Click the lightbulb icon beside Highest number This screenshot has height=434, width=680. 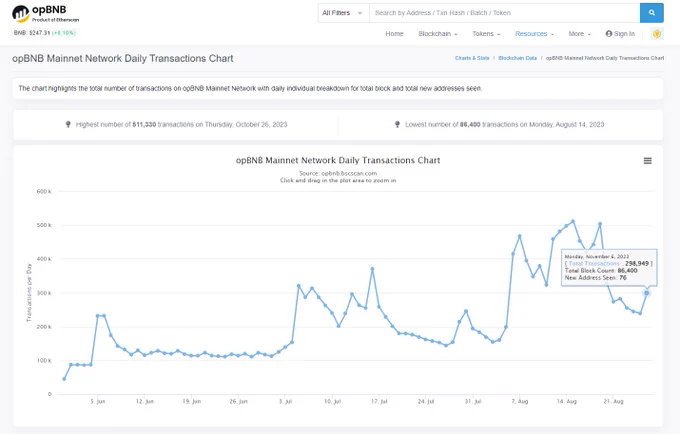pos(68,124)
